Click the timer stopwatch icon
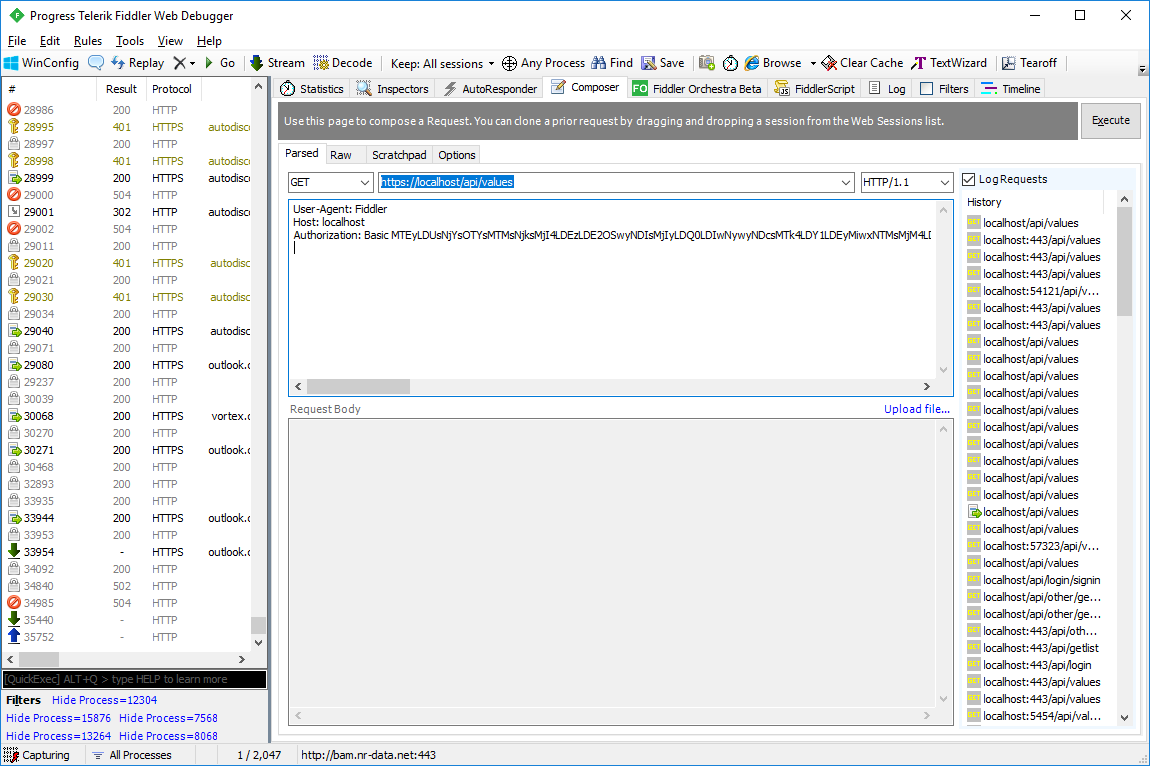This screenshot has width=1150, height=766. (x=730, y=63)
